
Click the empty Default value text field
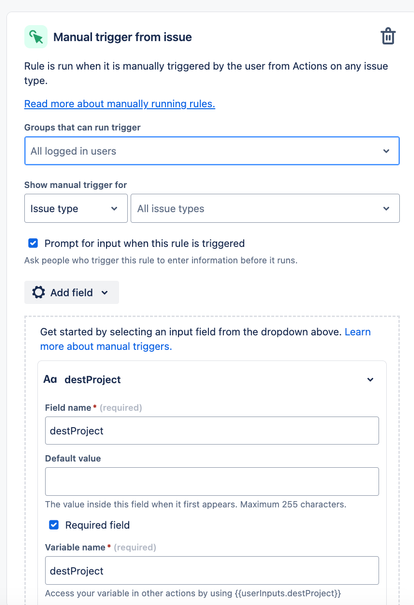(212, 482)
